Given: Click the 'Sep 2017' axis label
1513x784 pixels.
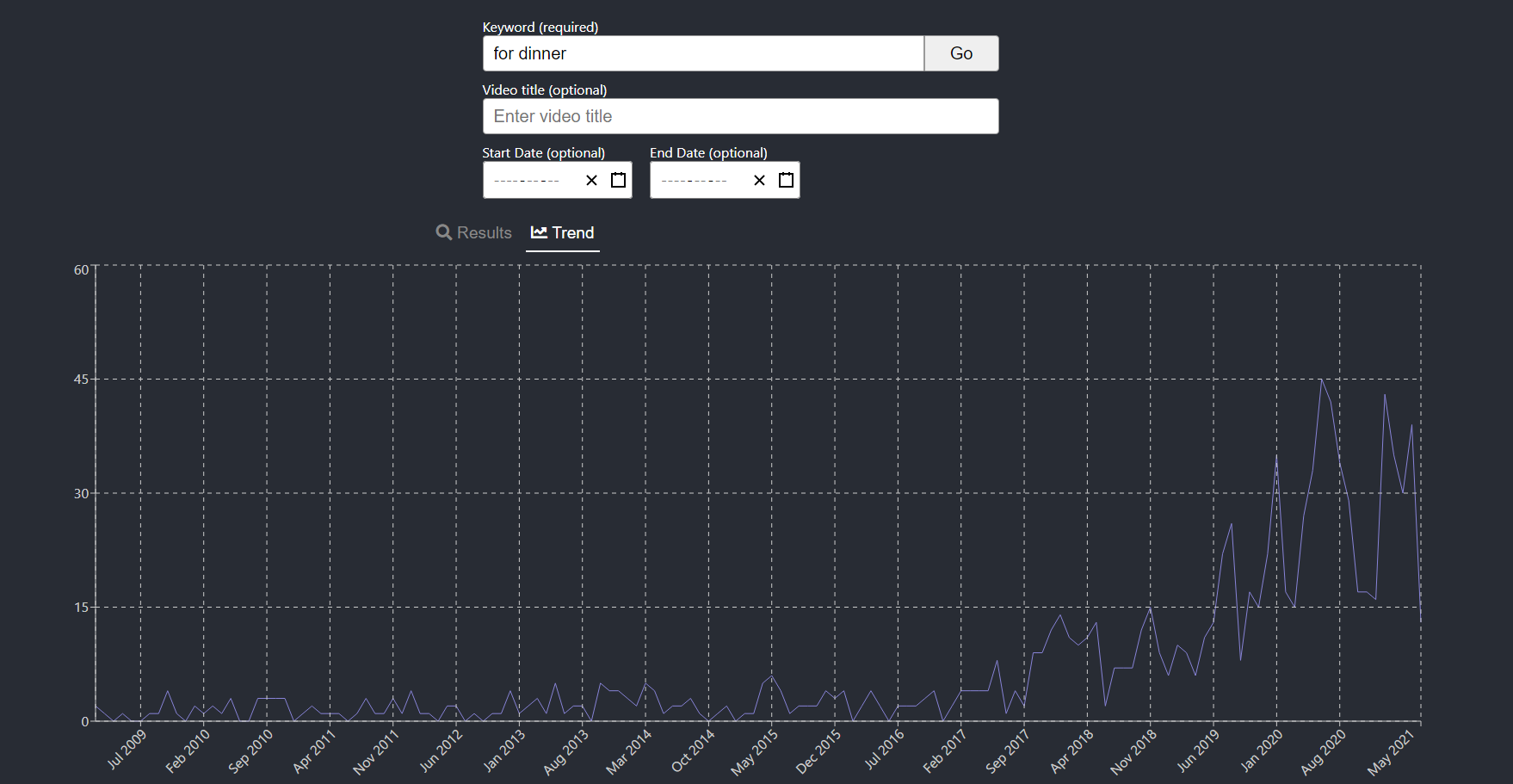Looking at the screenshot, I should (1008, 751).
